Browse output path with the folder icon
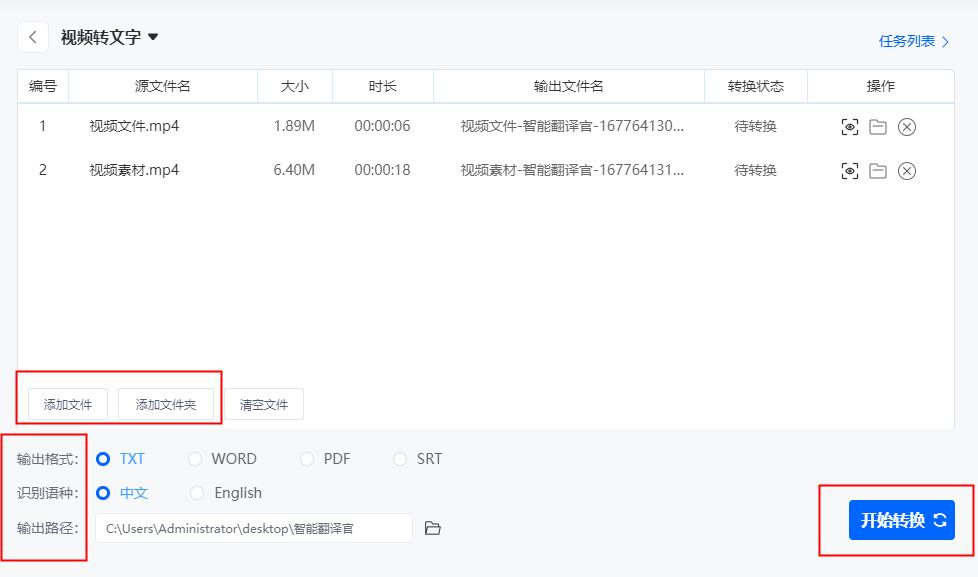Image resolution: width=978 pixels, height=577 pixels. (x=432, y=527)
